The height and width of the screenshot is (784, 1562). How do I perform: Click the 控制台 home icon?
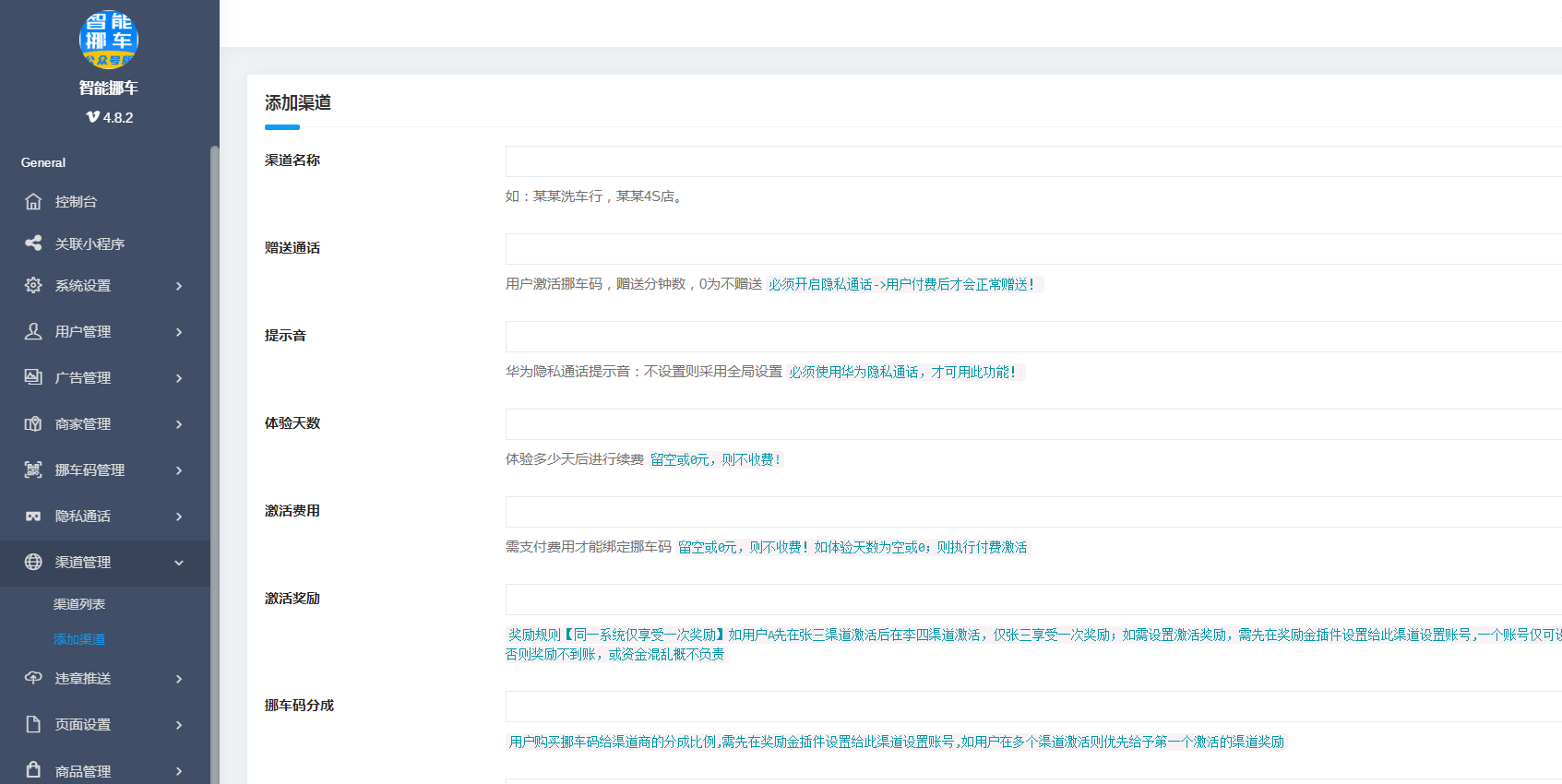33,201
